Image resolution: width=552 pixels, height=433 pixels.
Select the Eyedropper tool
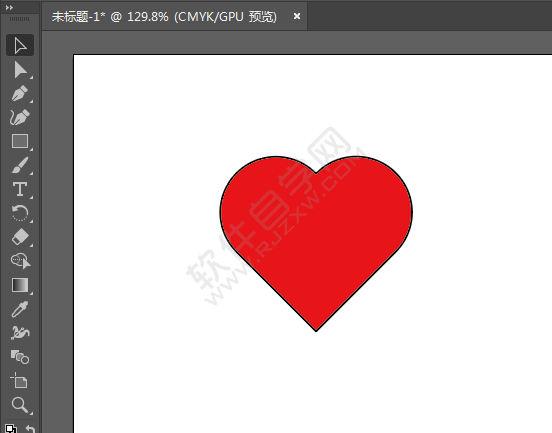point(20,309)
